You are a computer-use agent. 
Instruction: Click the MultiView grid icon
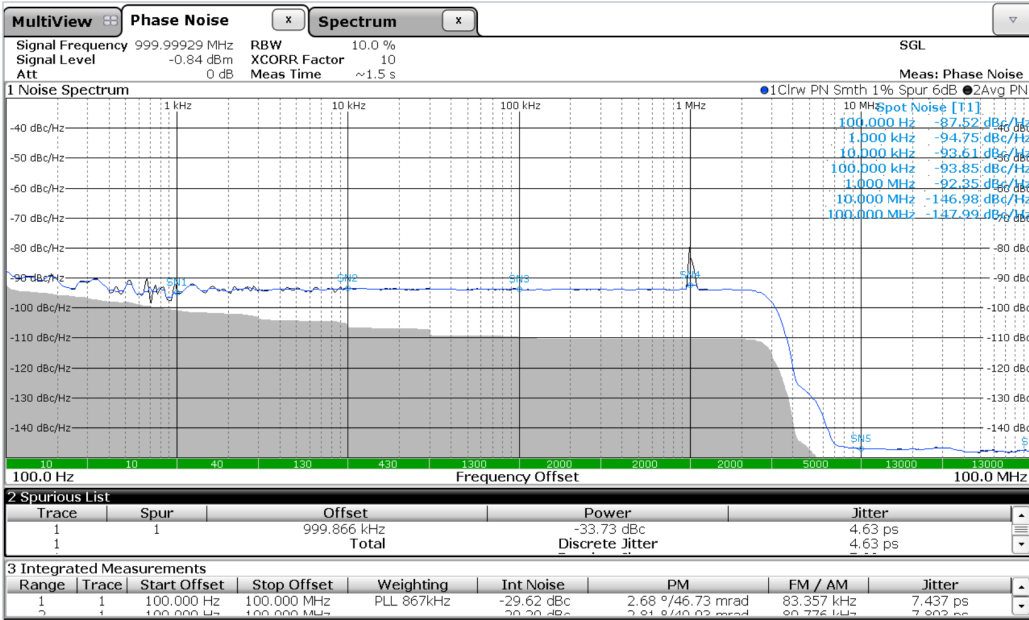(x=109, y=21)
